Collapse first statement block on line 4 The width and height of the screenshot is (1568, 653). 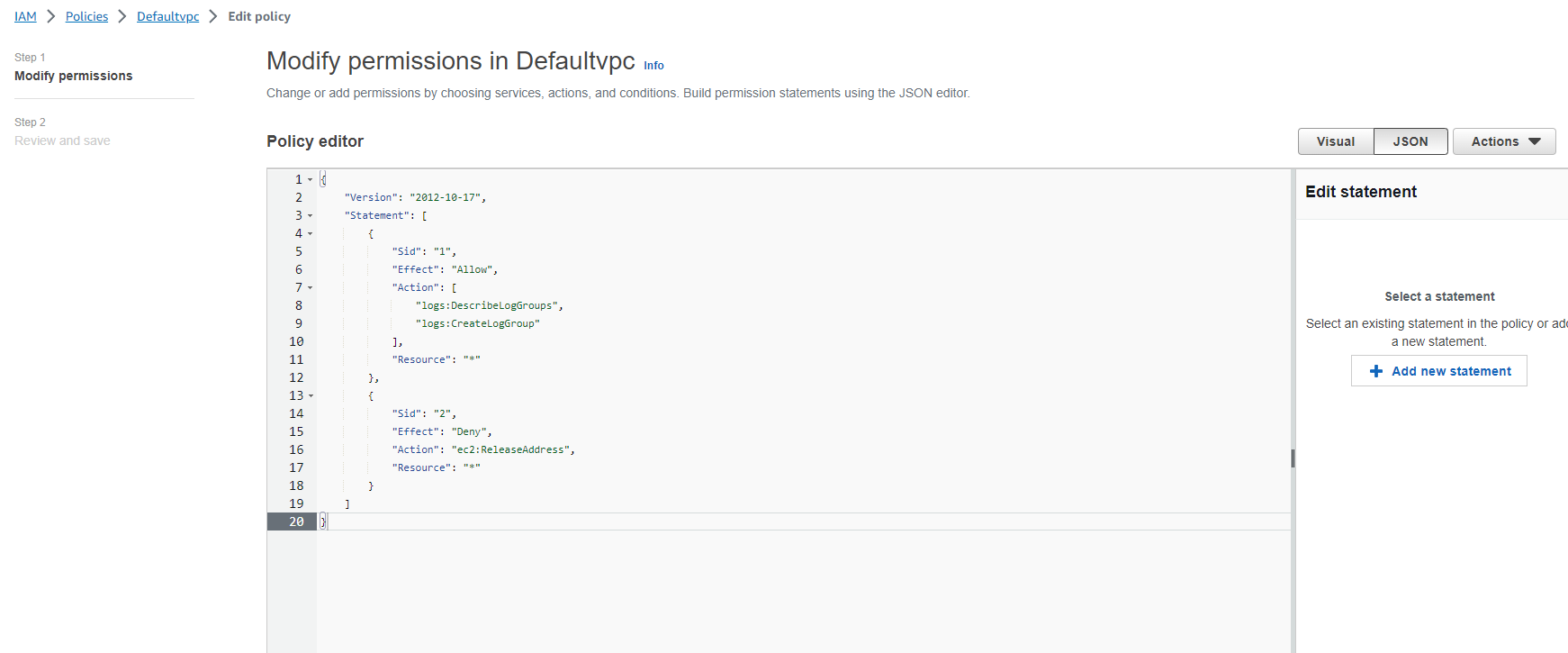click(311, 233)
